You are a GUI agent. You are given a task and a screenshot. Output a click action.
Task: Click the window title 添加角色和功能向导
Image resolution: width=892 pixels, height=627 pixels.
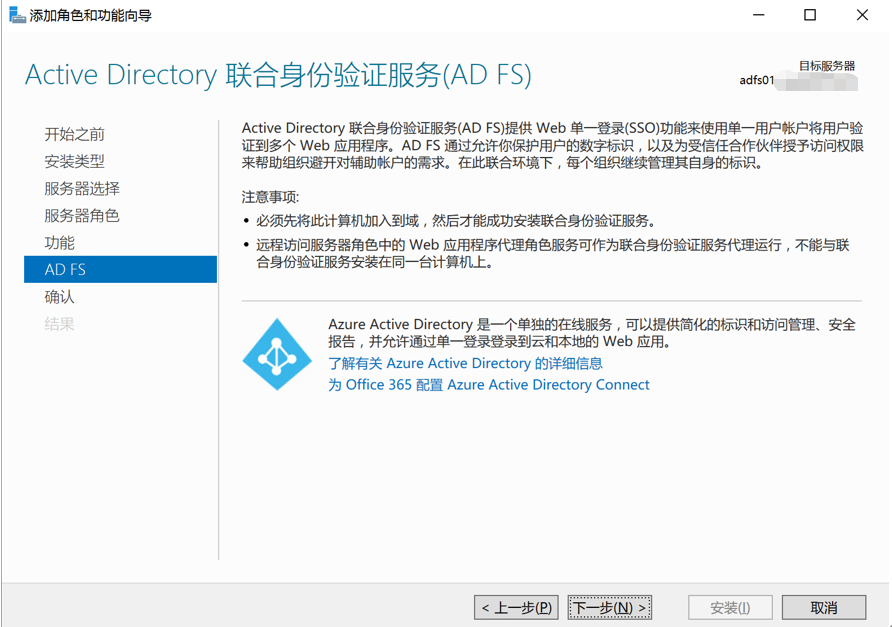pyautogui.click(x=90, y=15)
